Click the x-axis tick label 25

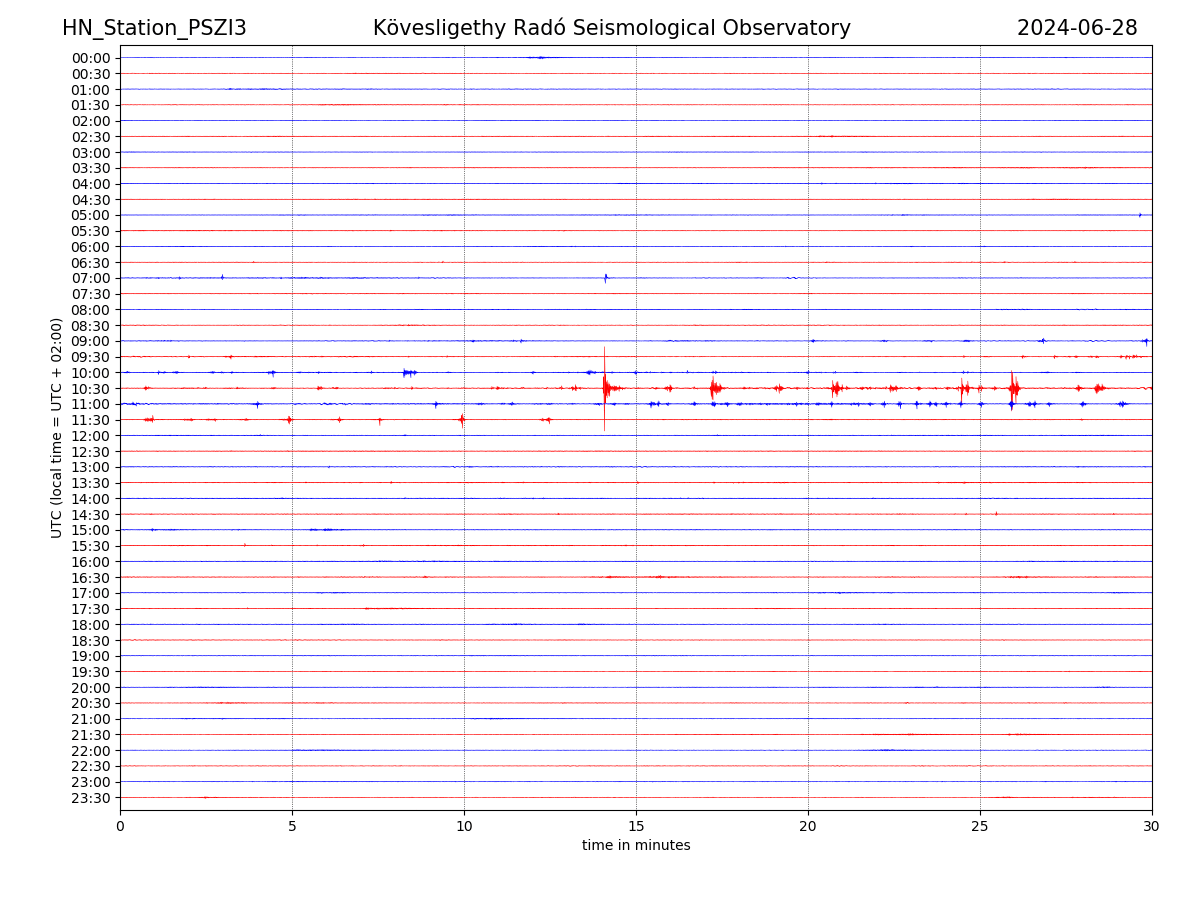(x=980, y=826)
